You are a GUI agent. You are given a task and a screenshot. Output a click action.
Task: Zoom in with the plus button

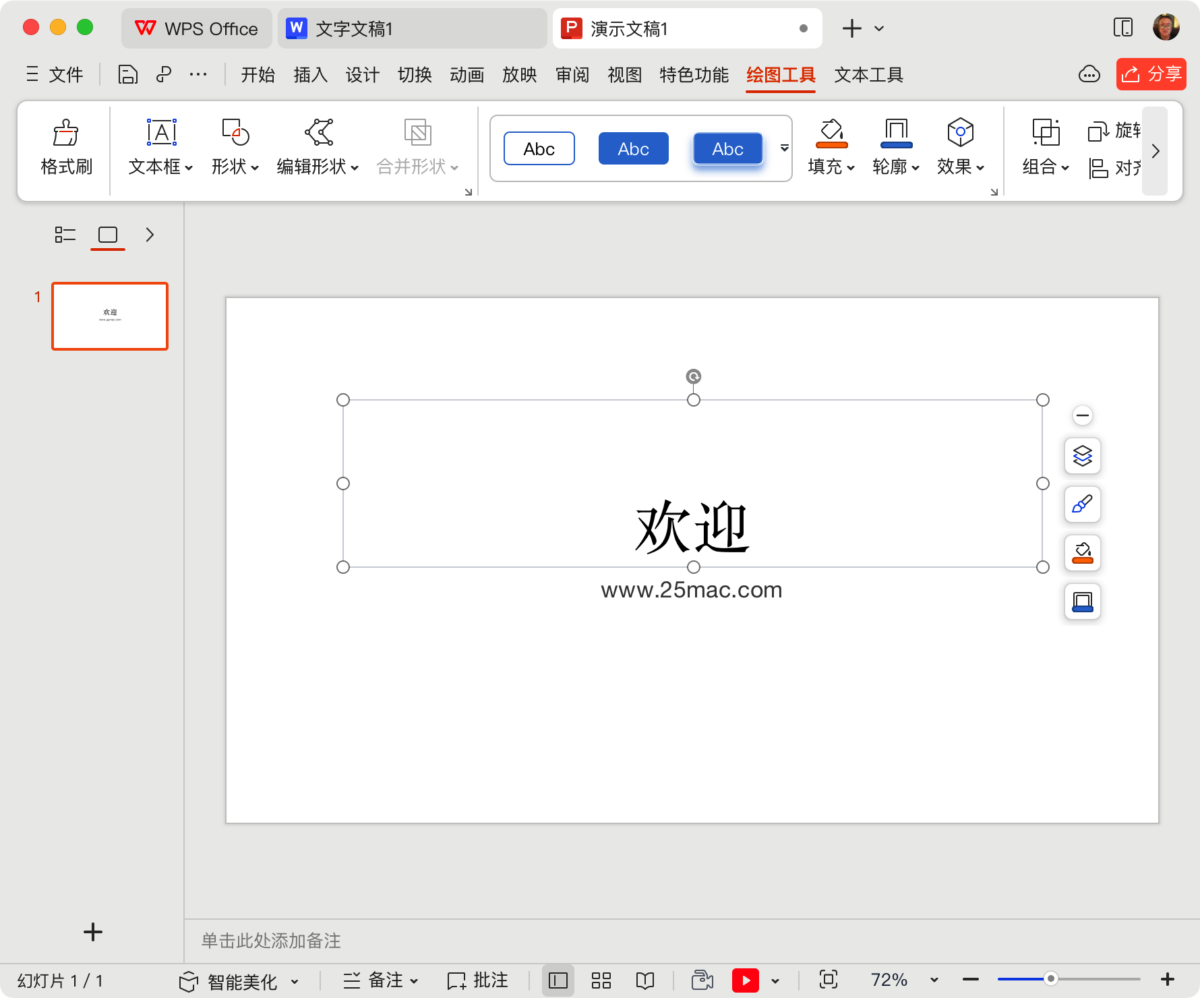pos(1167,980)
